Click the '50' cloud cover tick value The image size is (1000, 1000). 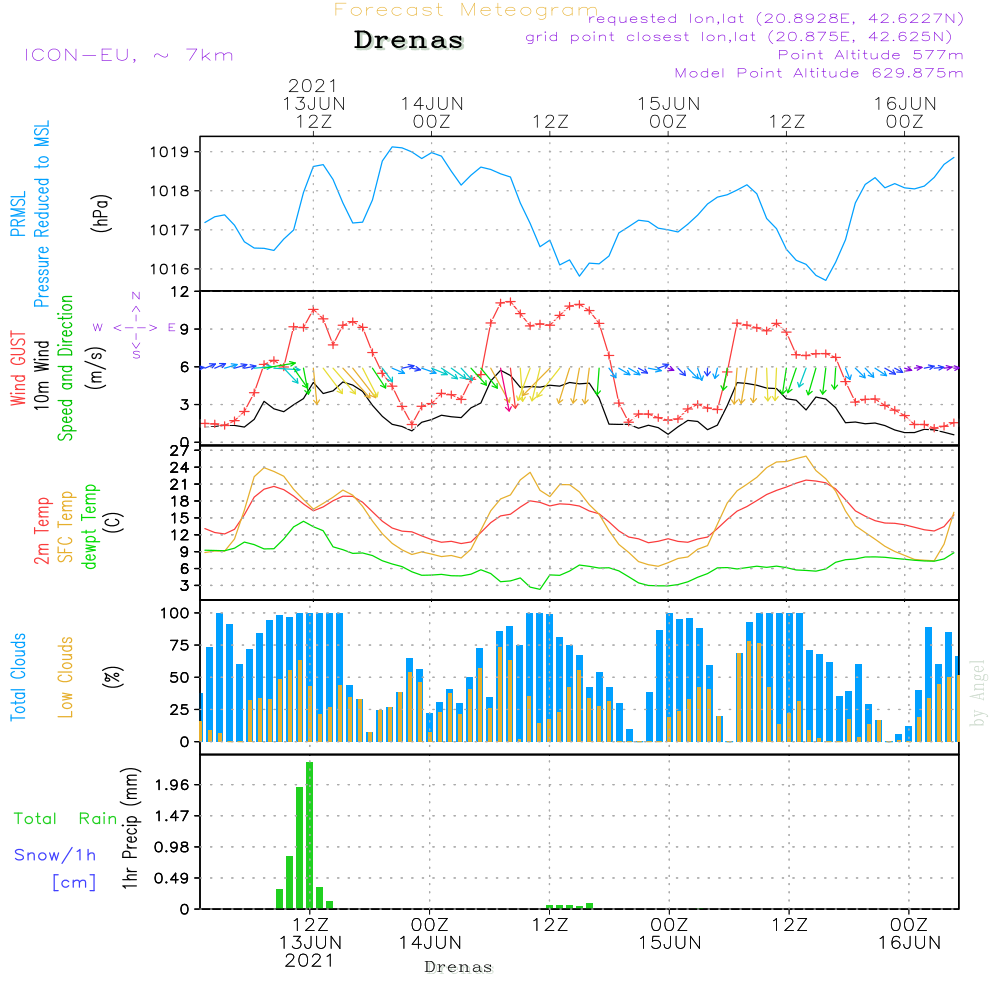[179, 677]
